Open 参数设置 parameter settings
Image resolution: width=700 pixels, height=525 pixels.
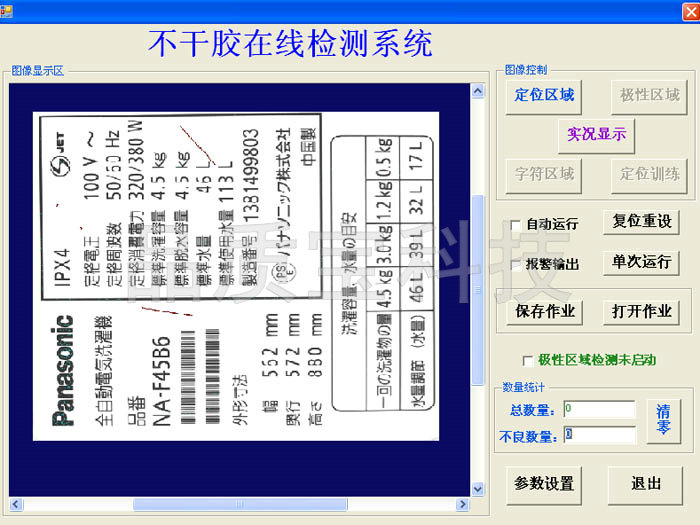tap(544, 485)
